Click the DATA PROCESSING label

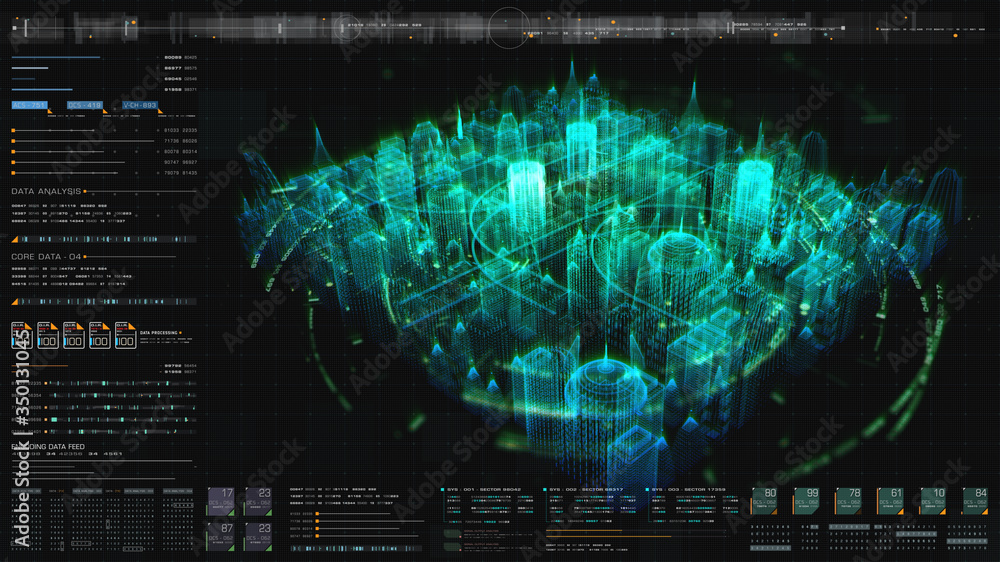pyautogui.click(x=159, y=333)
